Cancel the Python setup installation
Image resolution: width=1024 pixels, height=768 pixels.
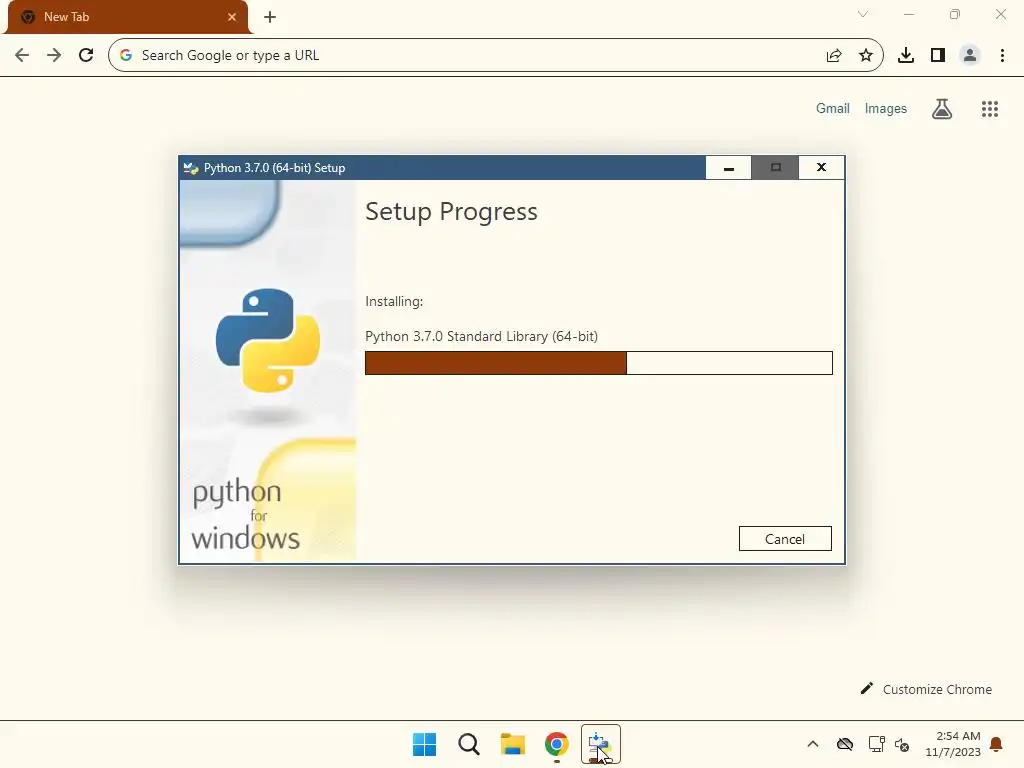785,539
